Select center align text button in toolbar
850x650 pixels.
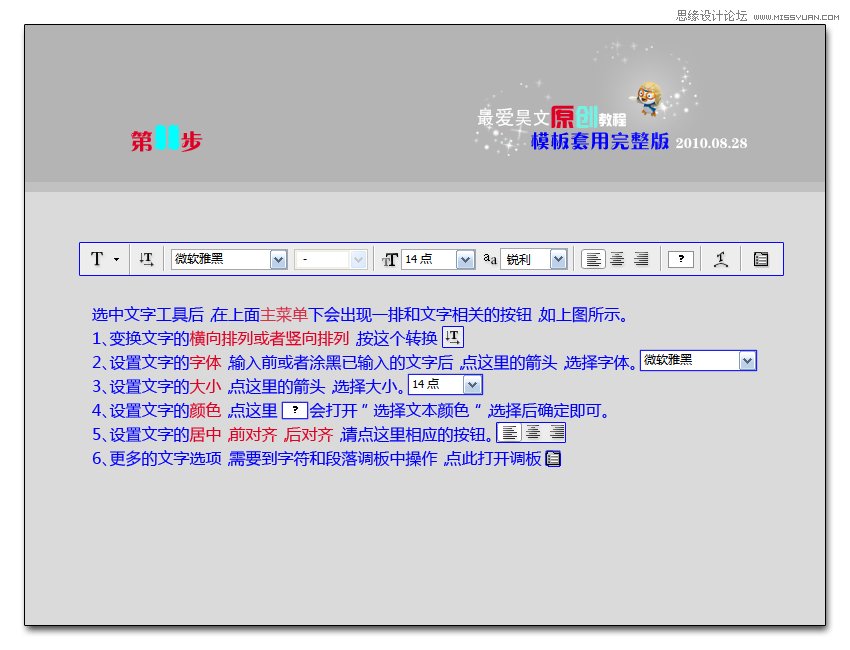coord(617,259)
